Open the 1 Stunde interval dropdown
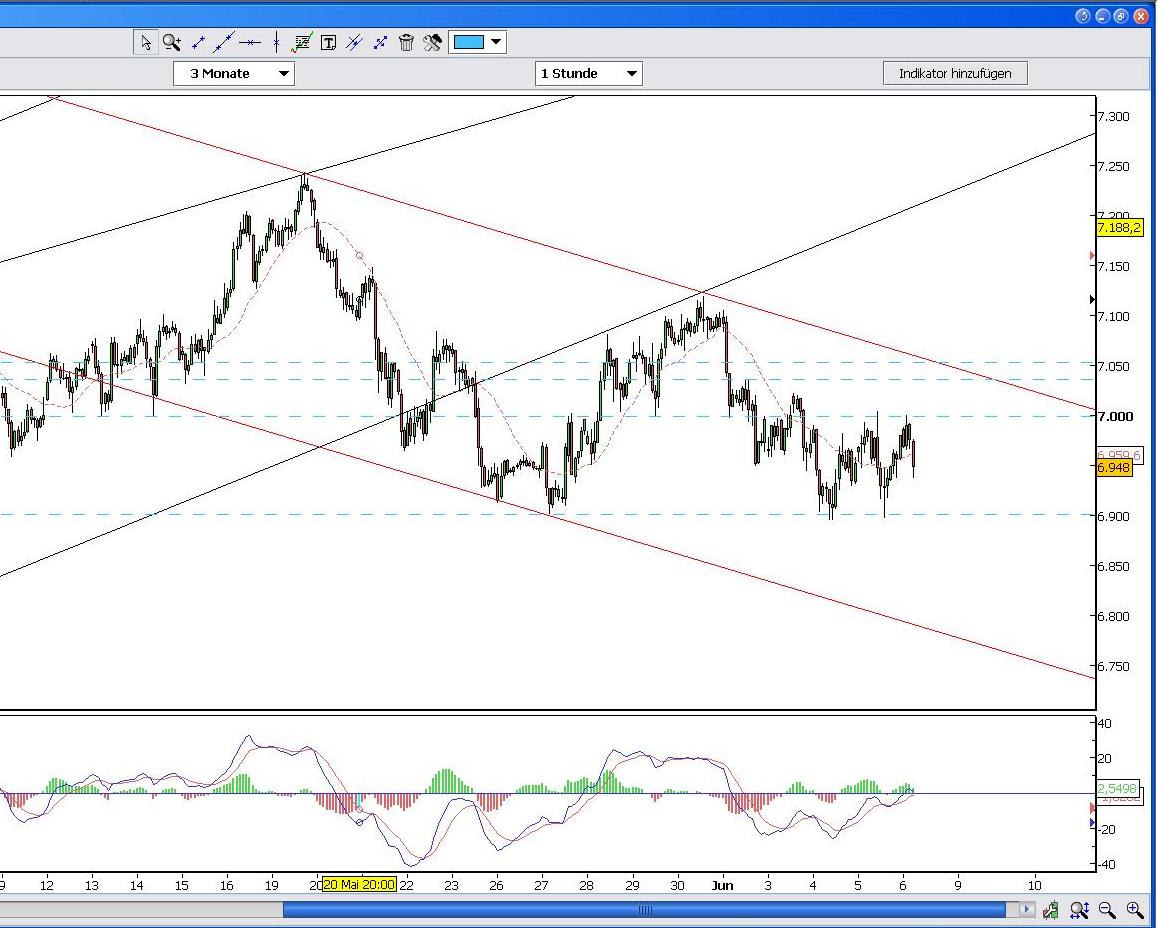 click(589, 73)
